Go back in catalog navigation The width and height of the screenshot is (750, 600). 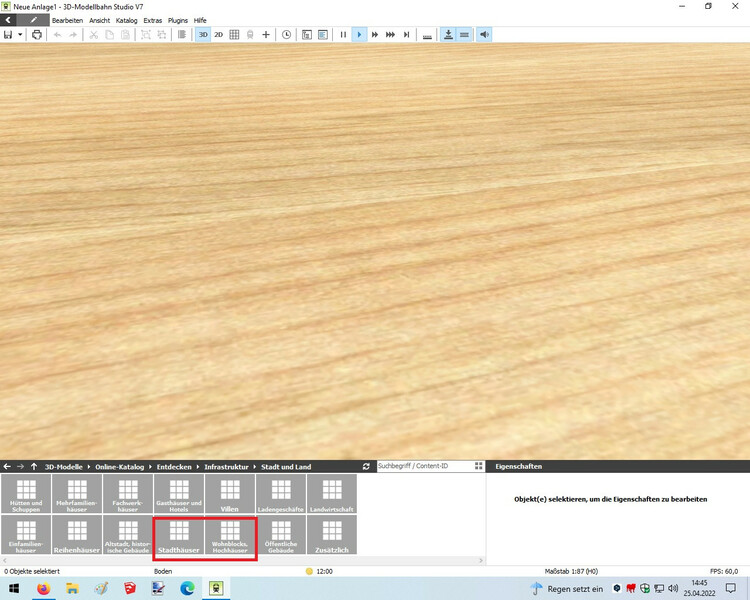7,467
